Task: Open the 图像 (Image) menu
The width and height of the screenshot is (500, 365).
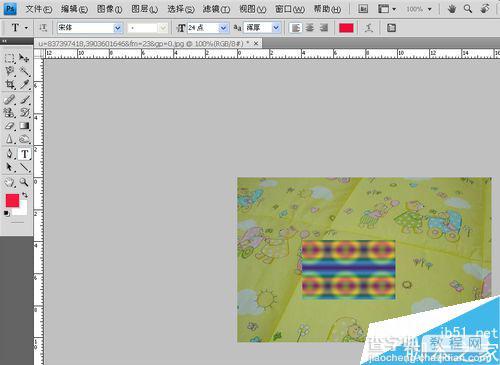Action: (109, 9)
